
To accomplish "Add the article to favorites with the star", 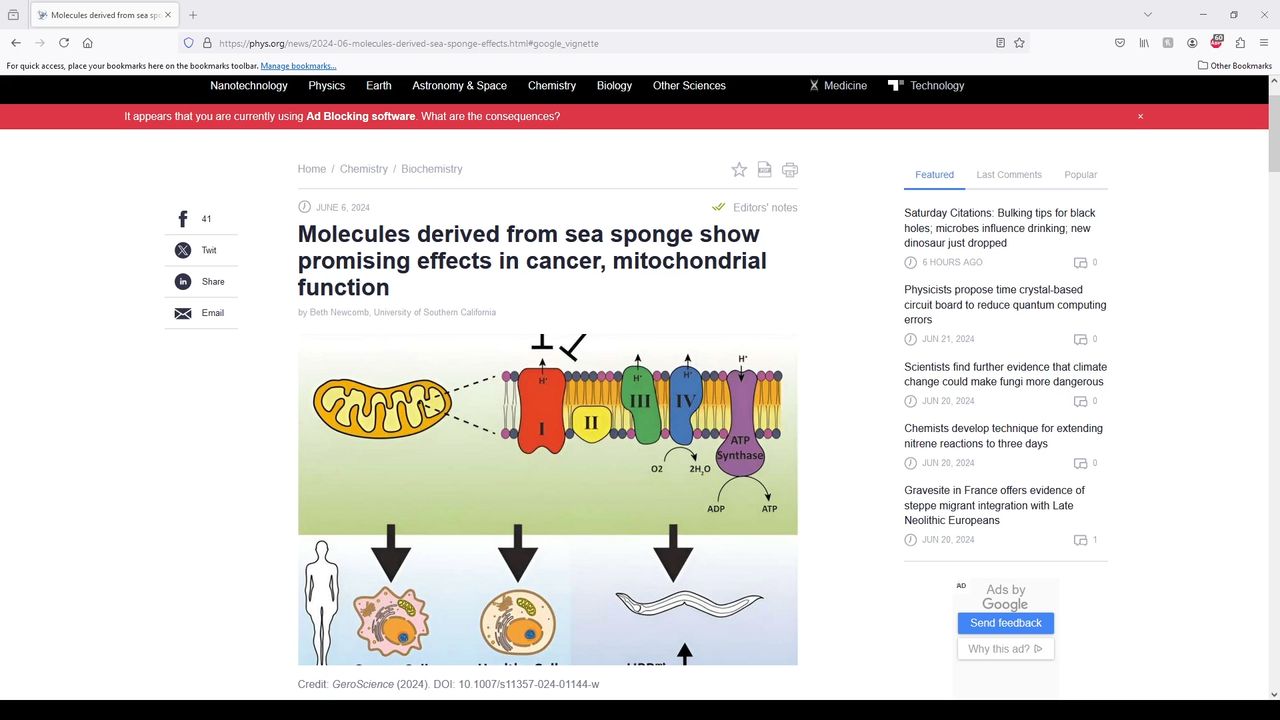I will click(739, 170).
